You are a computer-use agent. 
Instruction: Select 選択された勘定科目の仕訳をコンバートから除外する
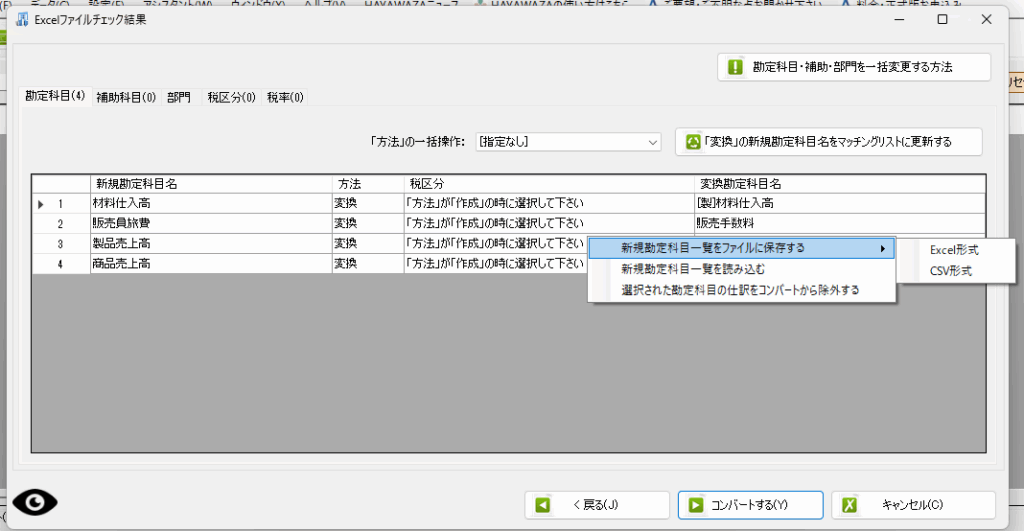coord(740,290)
